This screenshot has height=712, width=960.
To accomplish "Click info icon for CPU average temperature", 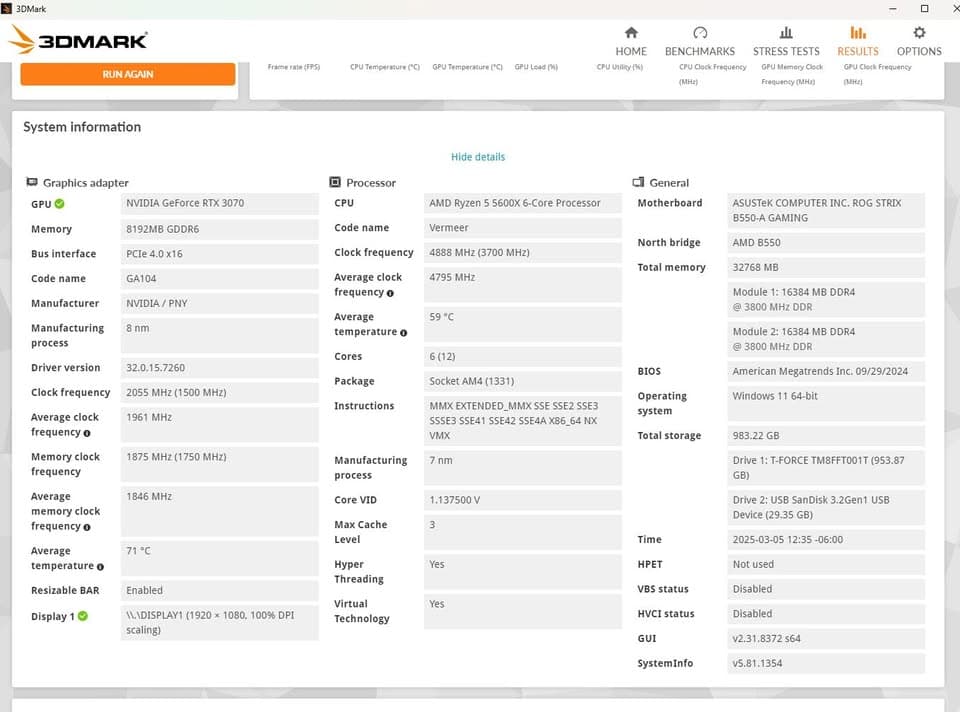I will (403, 333).
